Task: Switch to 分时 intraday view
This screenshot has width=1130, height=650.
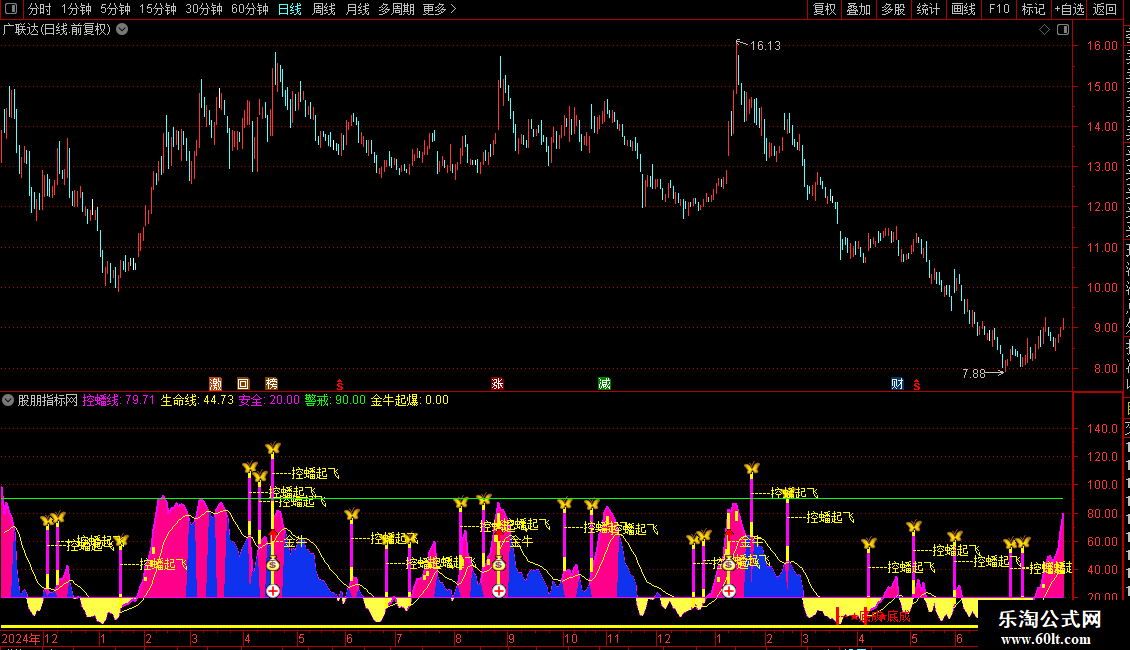Action: (x=40, y=9)
